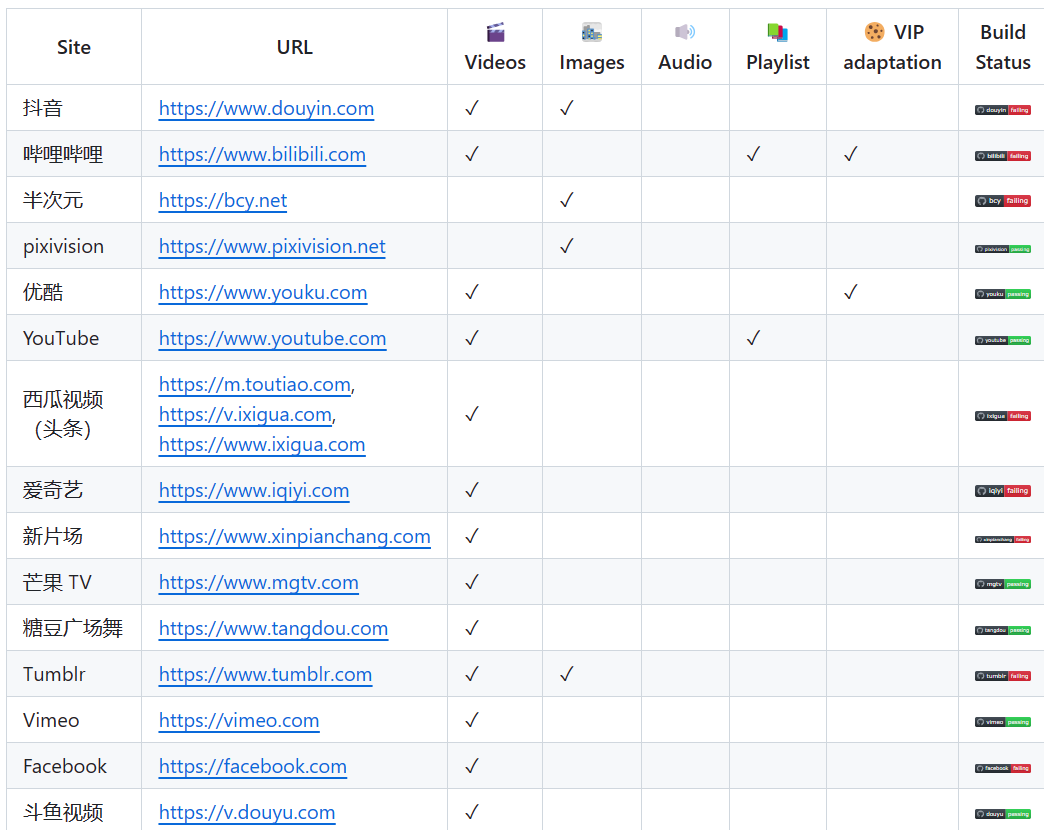The width and height of the screenshot is (1062, 830).
Task: Click the Vimeo site name cell
Action: pyautogui.click(x=74, y=720)
